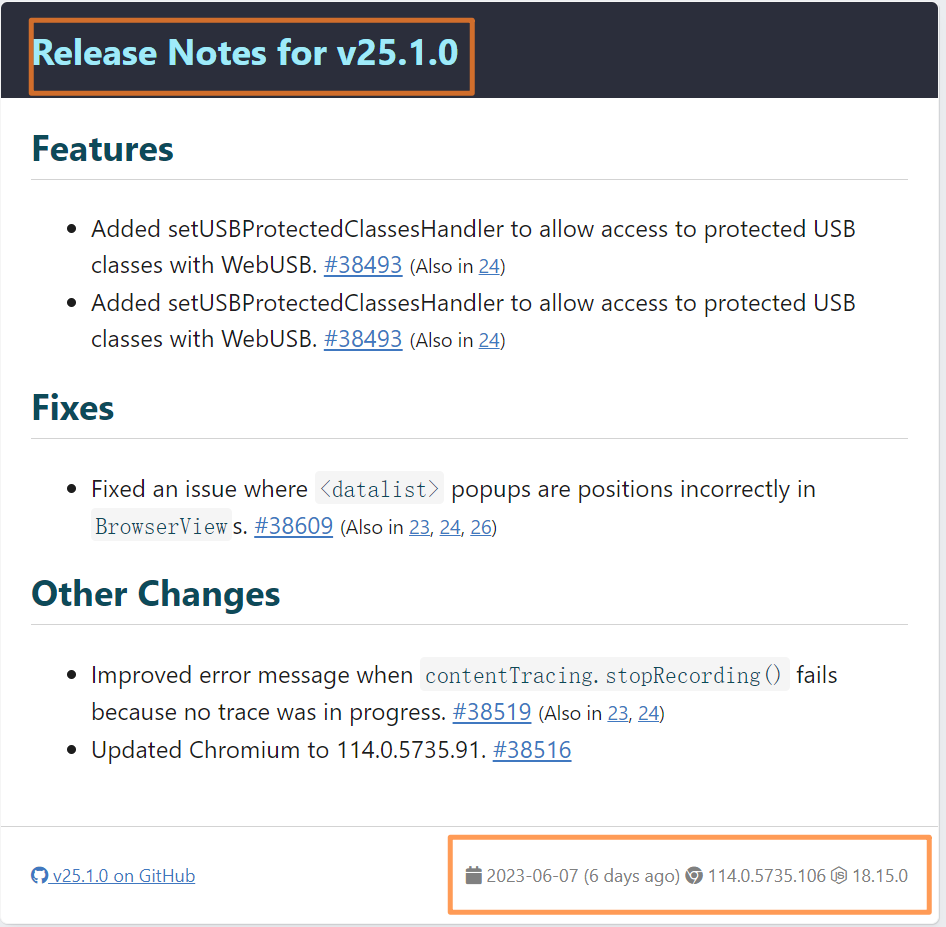Follow the 24 link after #38519

click(x=649, y=713)
